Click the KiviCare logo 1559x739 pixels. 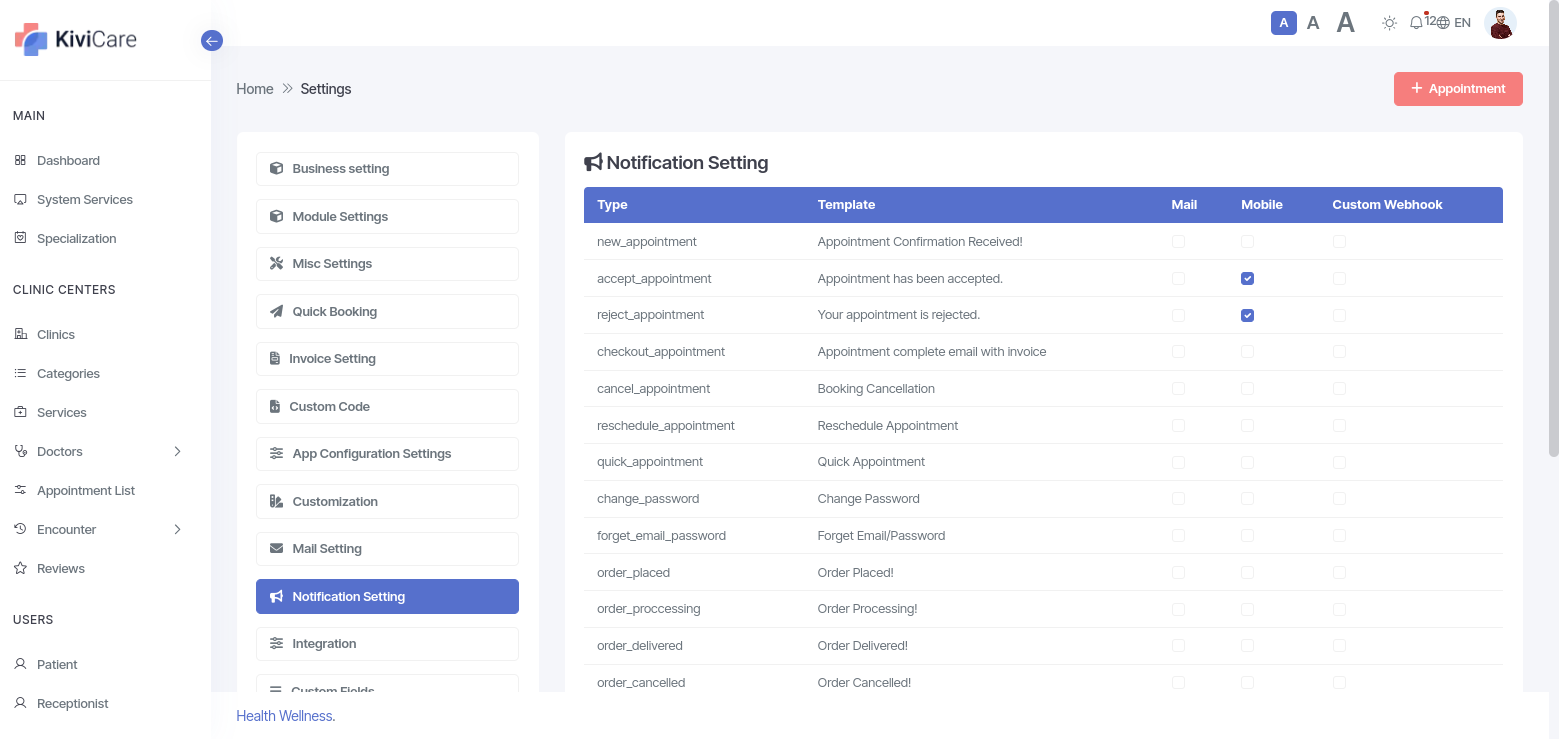tap(76, 40)
